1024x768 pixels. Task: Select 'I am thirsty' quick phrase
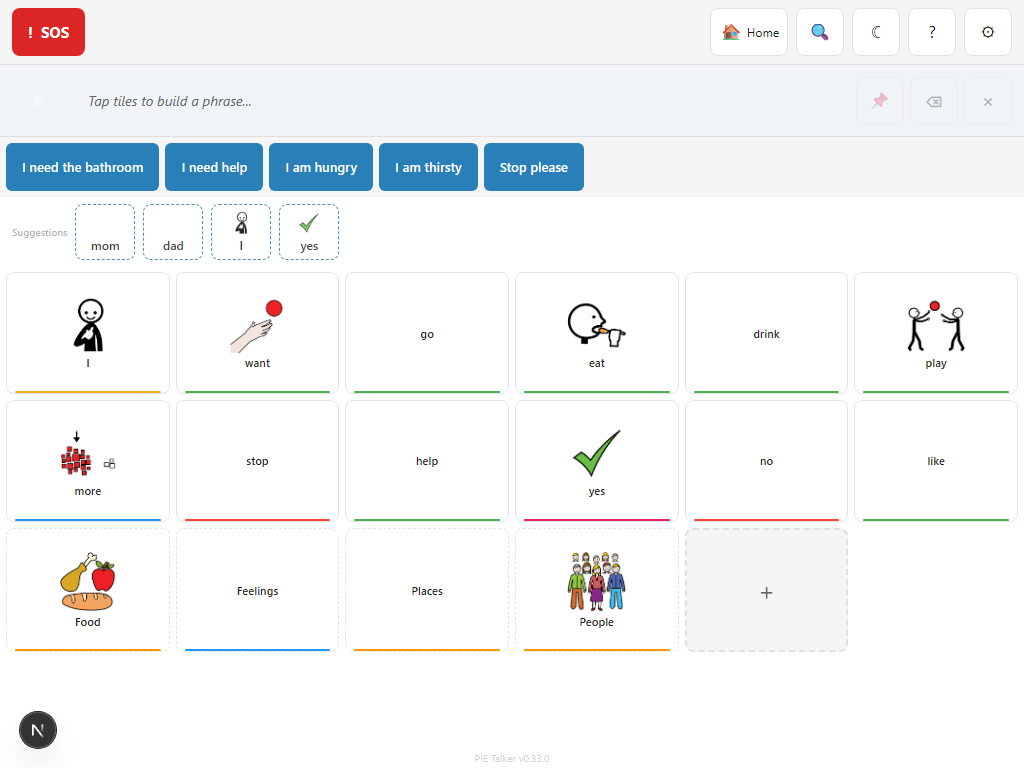[428, 167]
